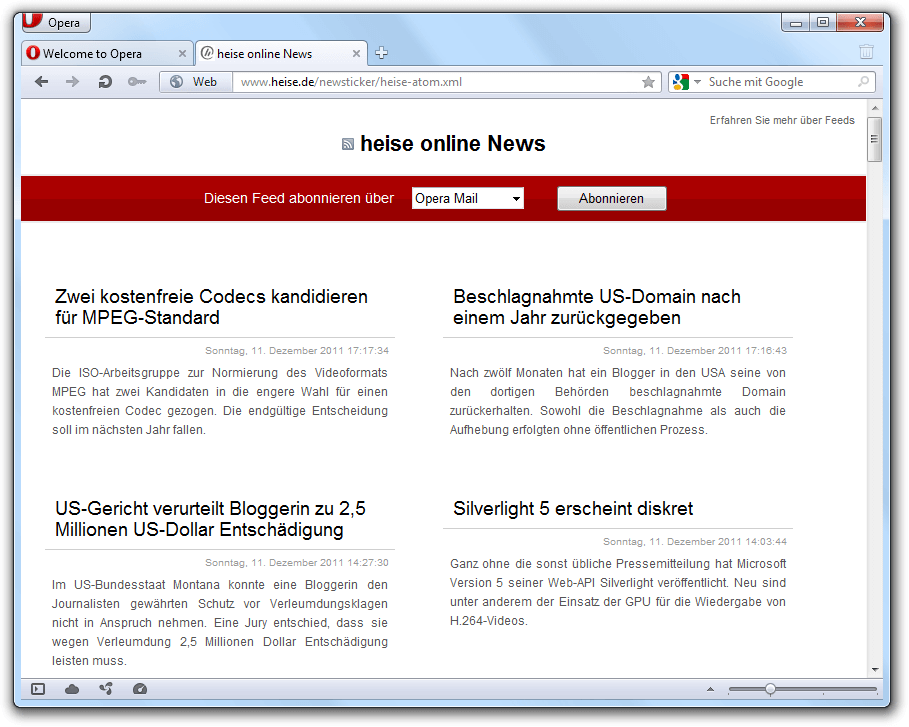Click the search magnifier icon
Image resolution: width=909 pixels, height=727 pixels.
point(863,82)
